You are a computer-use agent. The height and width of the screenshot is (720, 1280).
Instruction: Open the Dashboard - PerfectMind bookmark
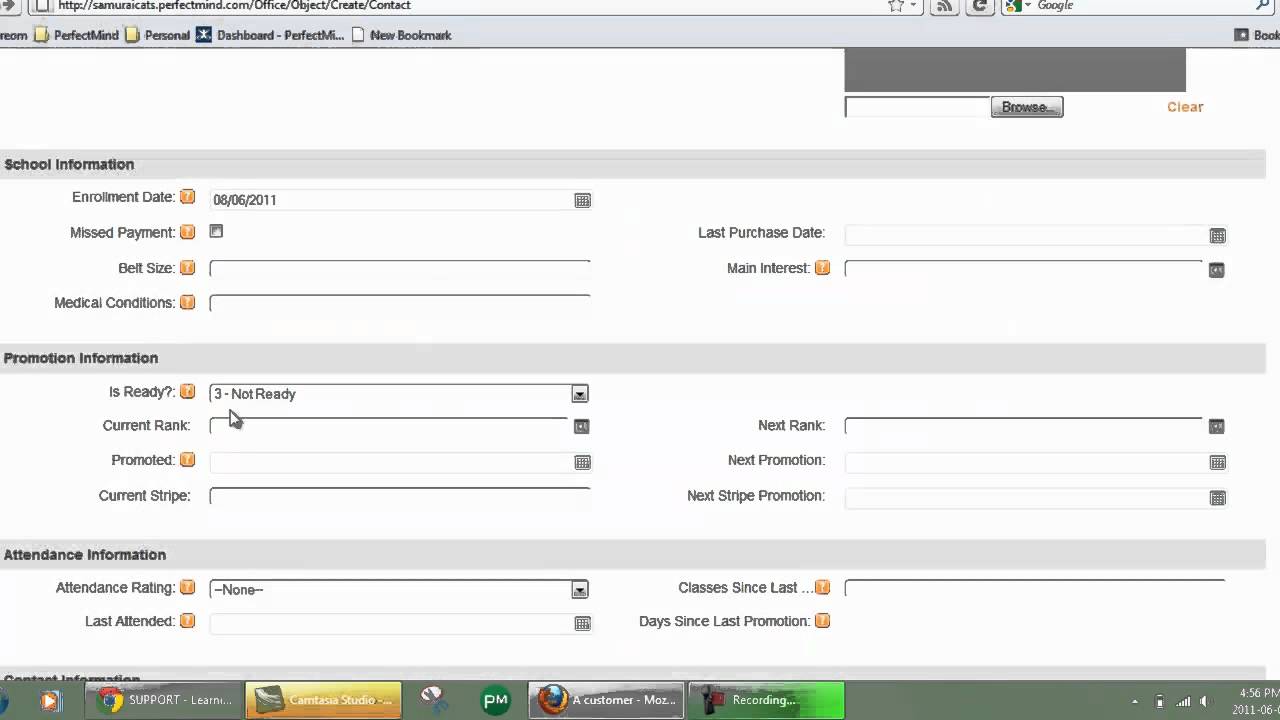pos(270,35)
